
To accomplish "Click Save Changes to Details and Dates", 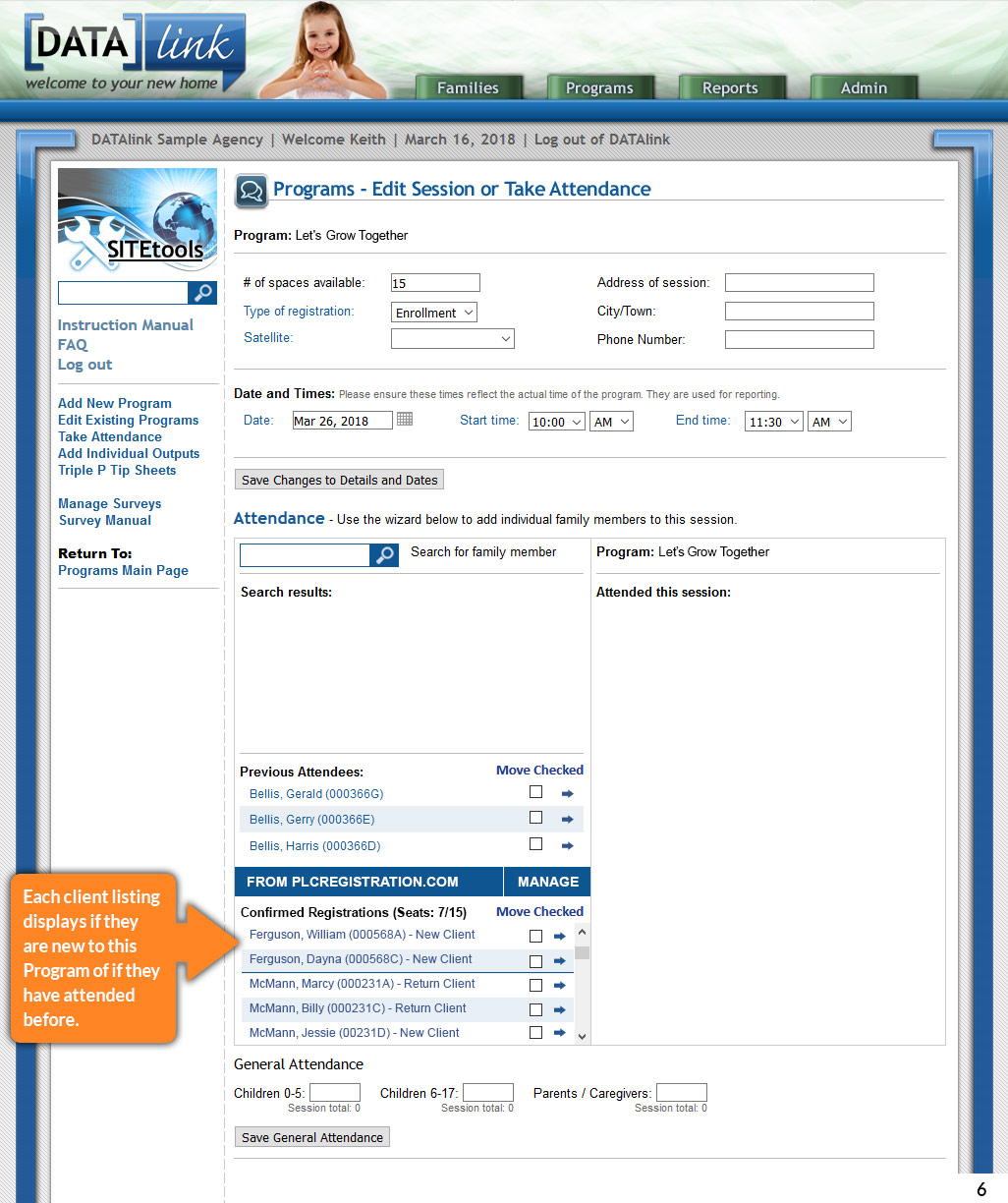I will [340, 480].
